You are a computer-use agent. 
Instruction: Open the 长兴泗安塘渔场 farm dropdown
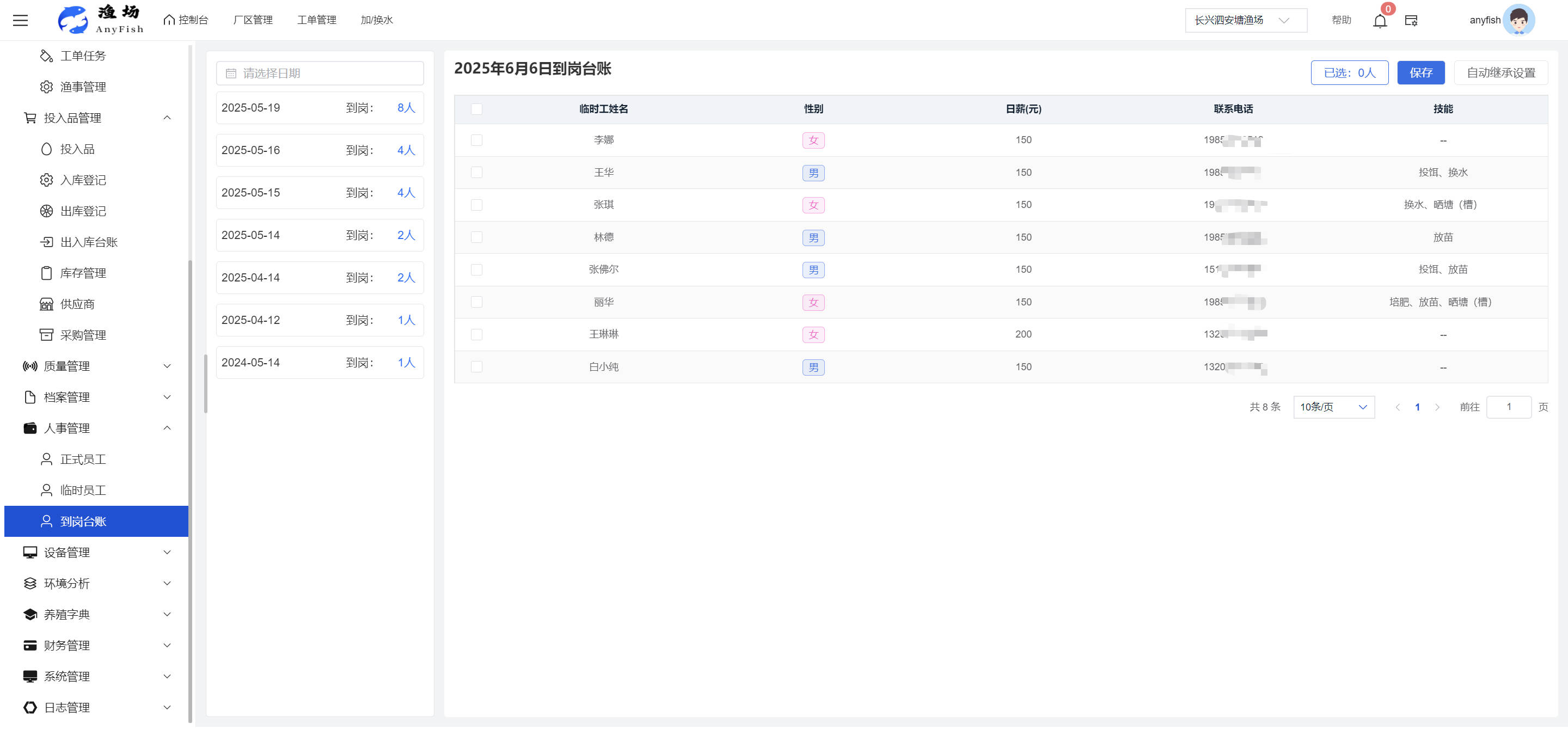pos(1245,20)
